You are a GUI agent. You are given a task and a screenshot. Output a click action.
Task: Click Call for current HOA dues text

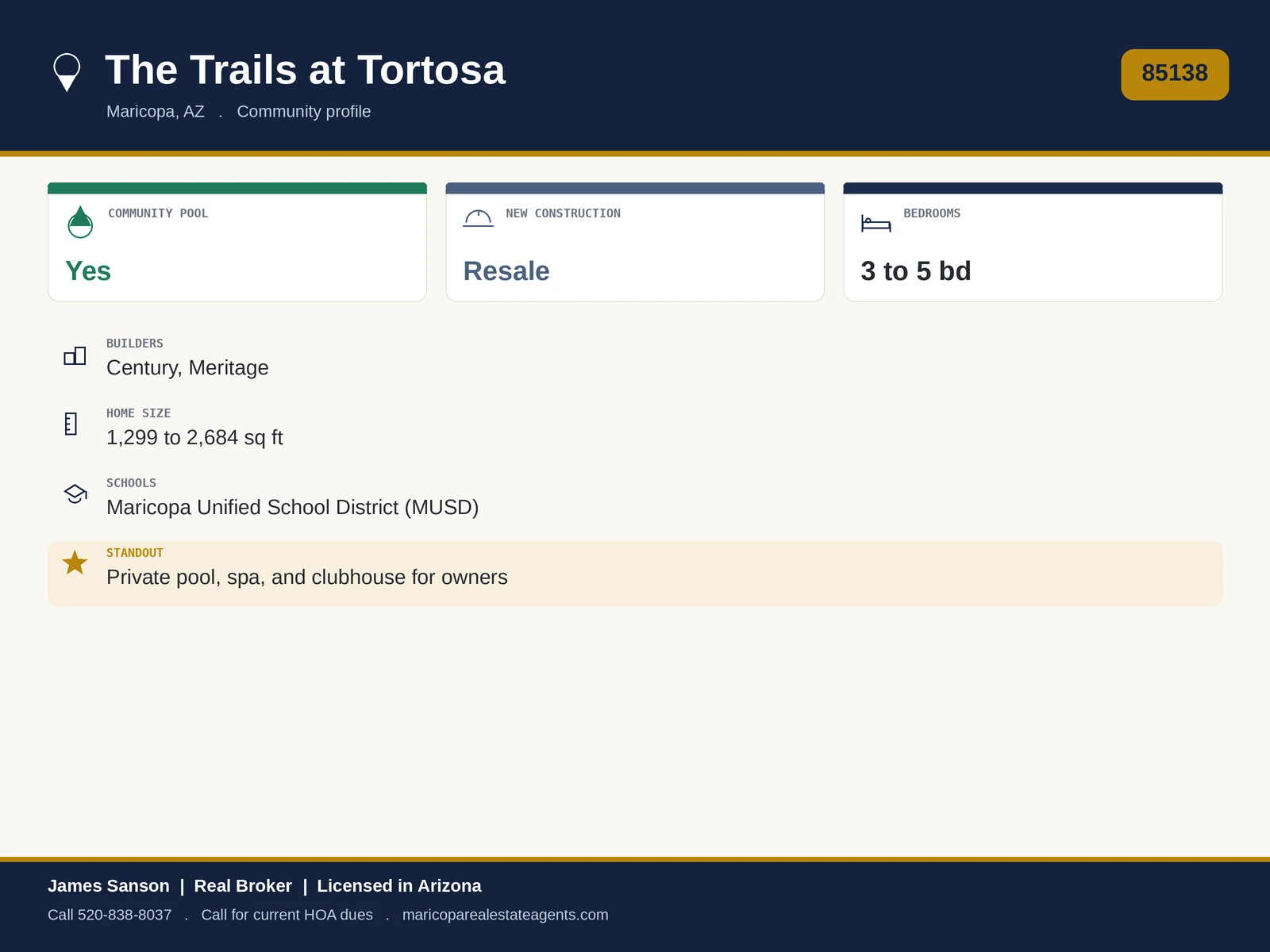pos(287,915)
